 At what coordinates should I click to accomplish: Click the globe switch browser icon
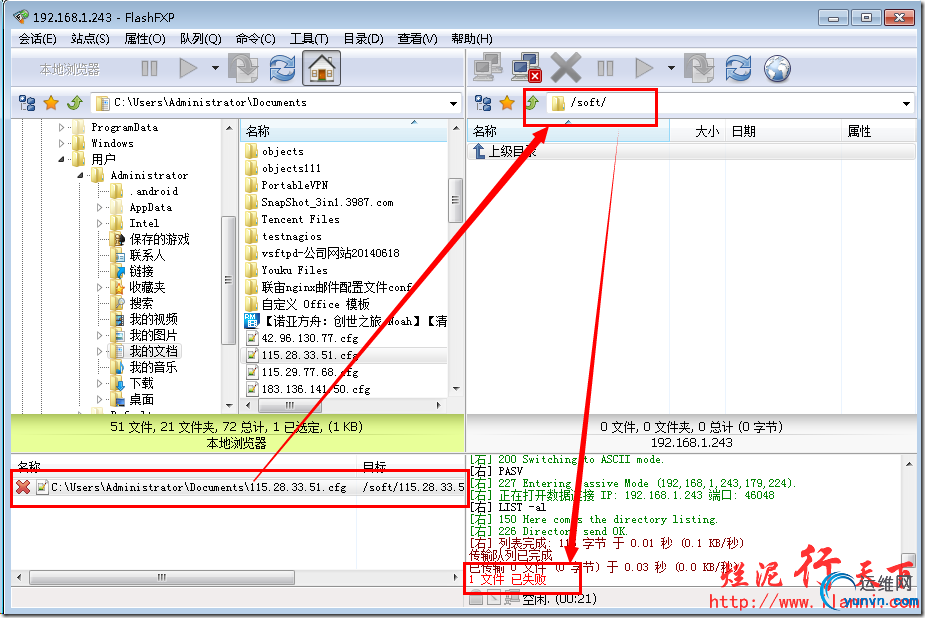pyautogui.click(x=778, y=68)
